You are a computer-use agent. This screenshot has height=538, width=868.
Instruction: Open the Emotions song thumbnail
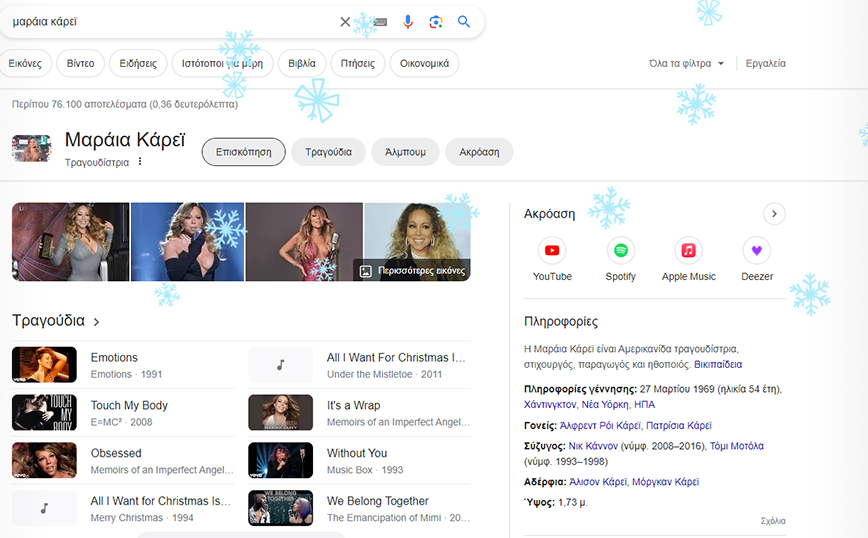(x=44, y=365)
